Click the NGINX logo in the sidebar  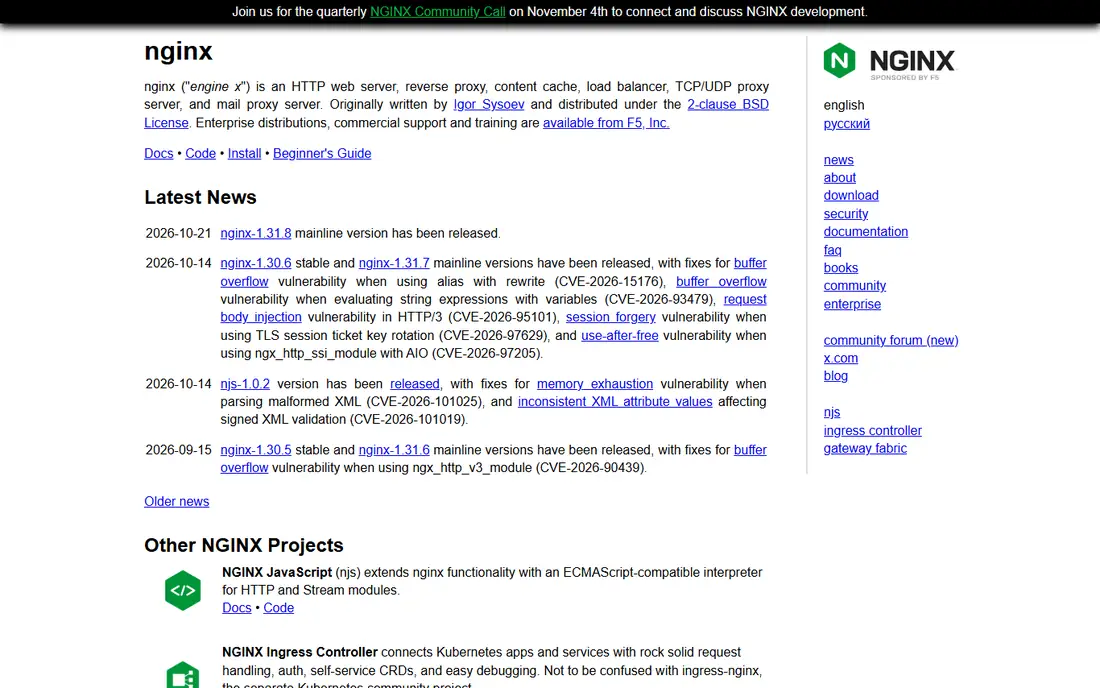pos(890,61)
